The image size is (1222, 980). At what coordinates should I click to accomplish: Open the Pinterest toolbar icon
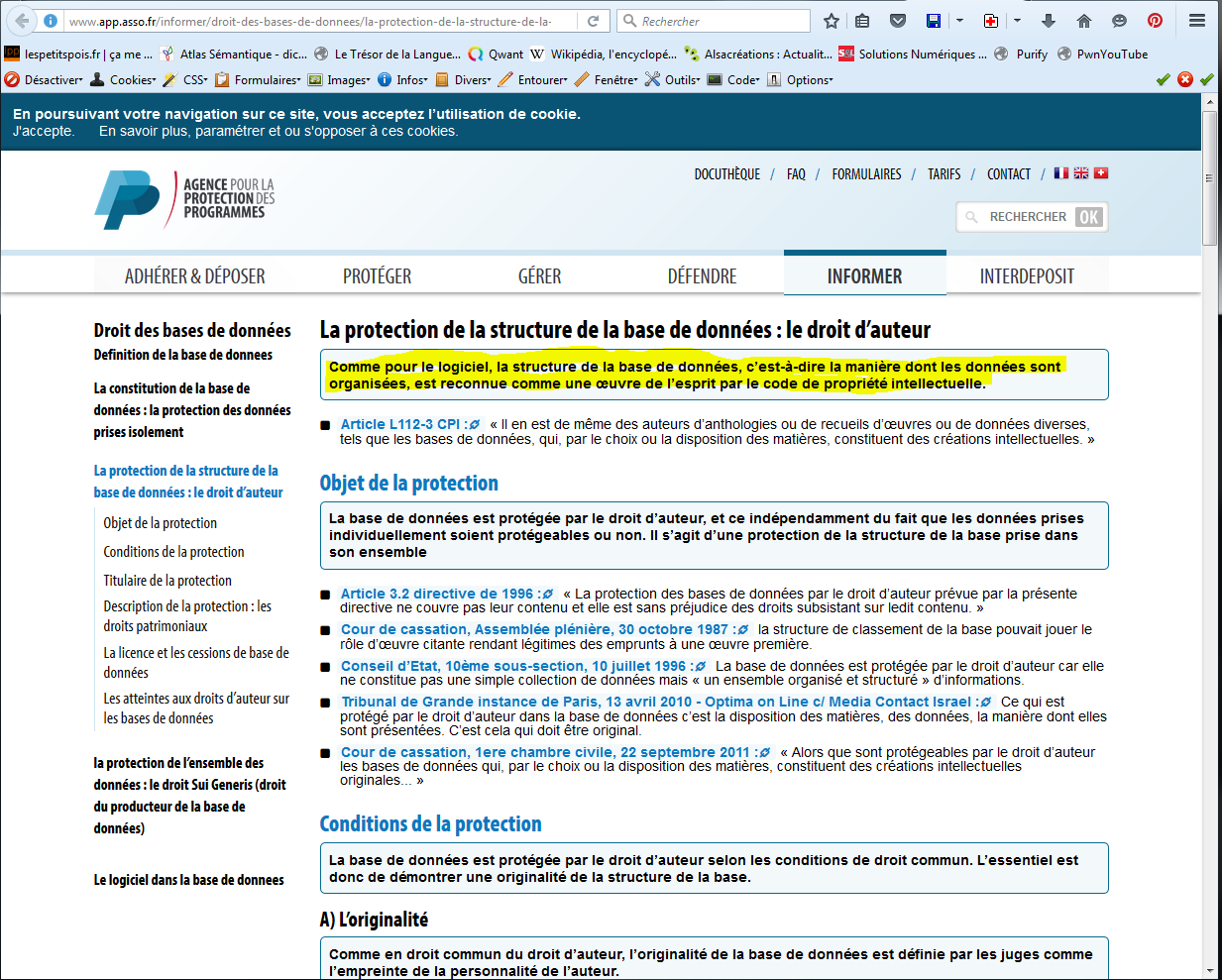click(1155, 21)
